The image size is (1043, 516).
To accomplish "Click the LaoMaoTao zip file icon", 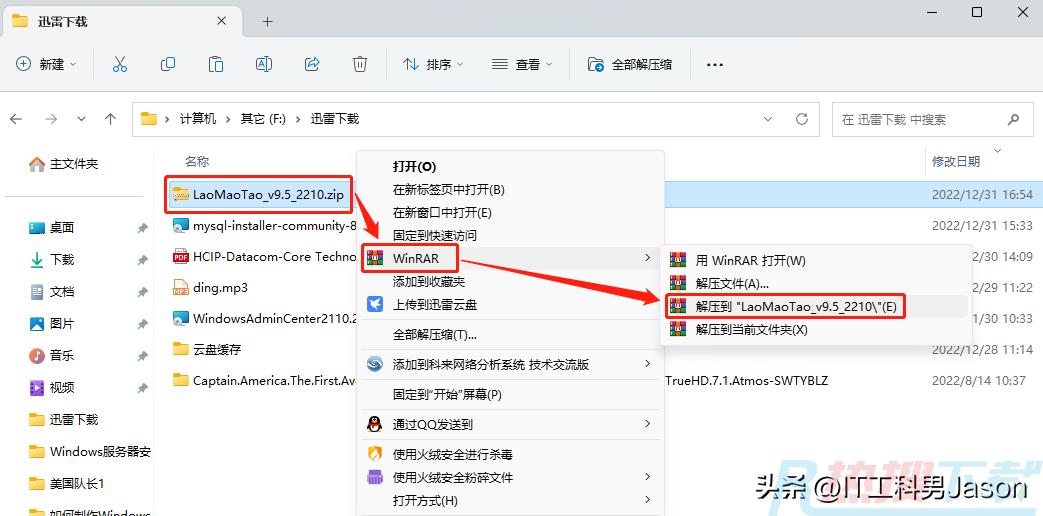I will (x=181, y=195).
